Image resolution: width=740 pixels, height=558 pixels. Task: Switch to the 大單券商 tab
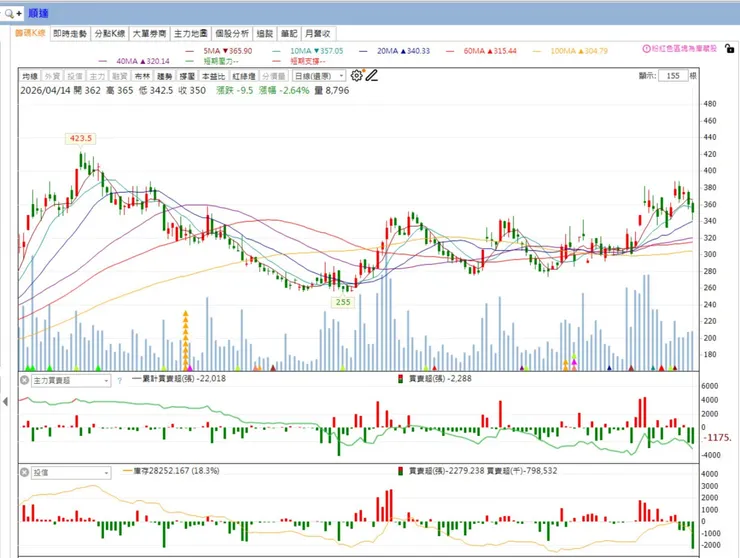pos(149,34)
